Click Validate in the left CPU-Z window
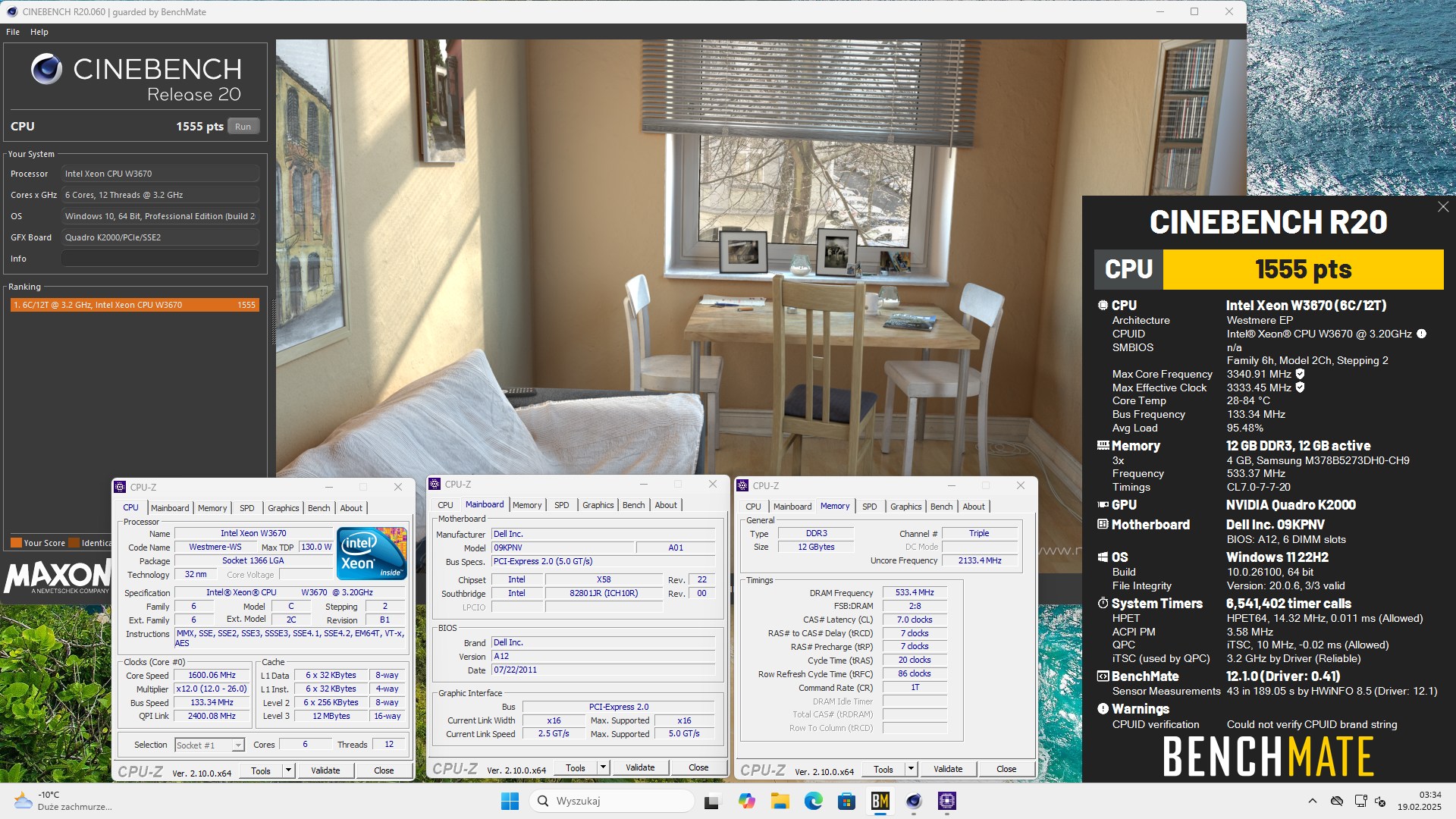 (x=325, y=770)
